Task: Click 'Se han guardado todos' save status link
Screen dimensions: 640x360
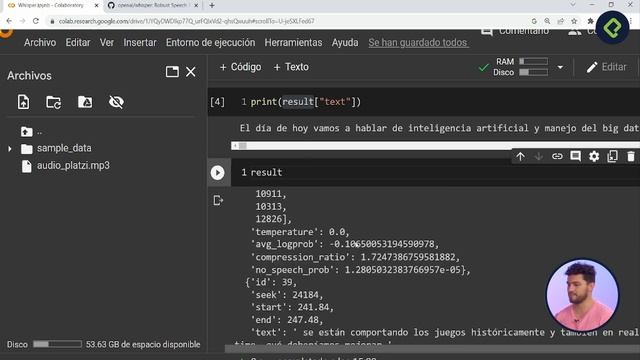Action: tap(418, 42)
